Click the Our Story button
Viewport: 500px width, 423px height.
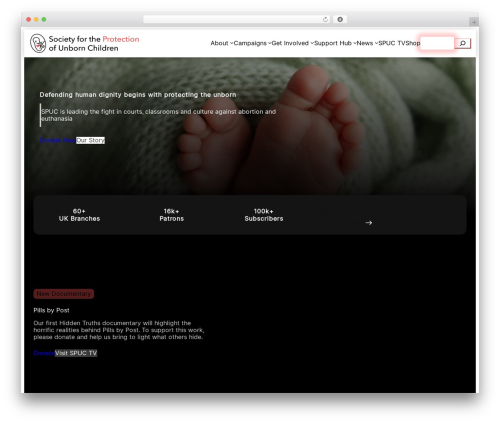[x=90, y=140]
